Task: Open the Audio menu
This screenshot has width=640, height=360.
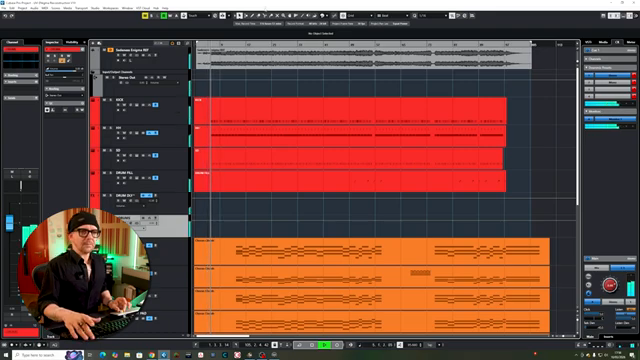Action: tap(34, 8)
